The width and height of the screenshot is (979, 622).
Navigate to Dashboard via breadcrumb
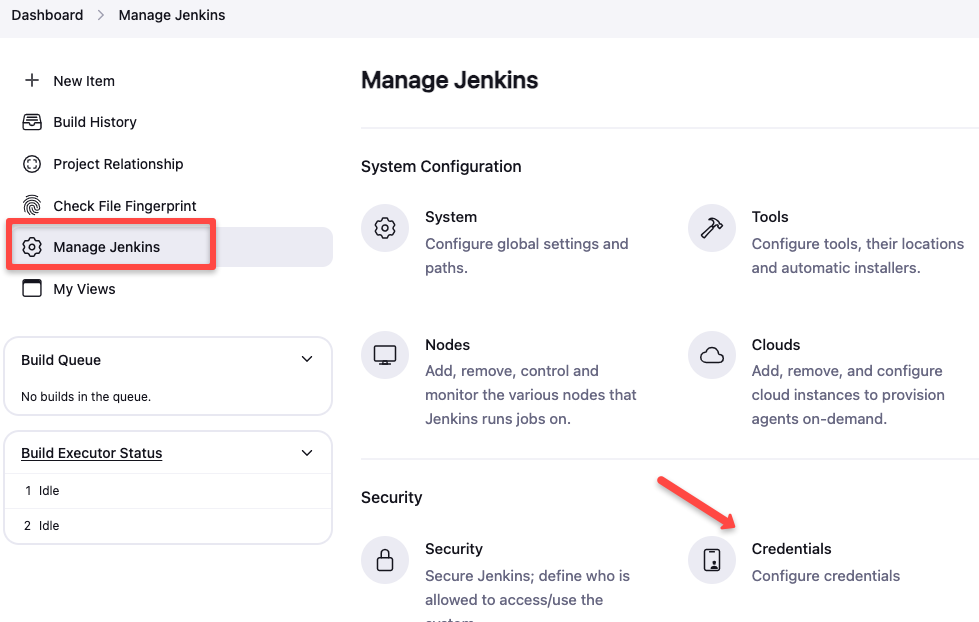[x=46, y=15]
